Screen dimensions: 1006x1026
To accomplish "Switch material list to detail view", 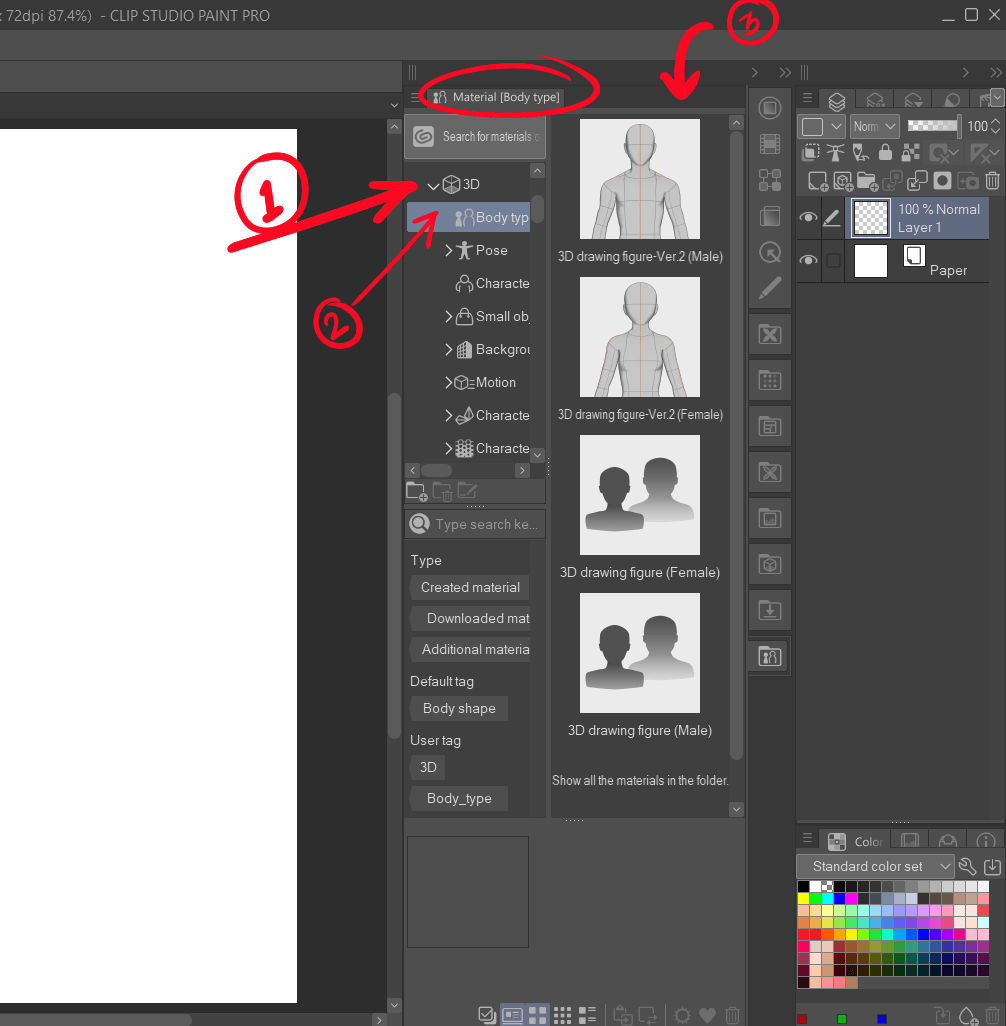I will (587, 1016).
